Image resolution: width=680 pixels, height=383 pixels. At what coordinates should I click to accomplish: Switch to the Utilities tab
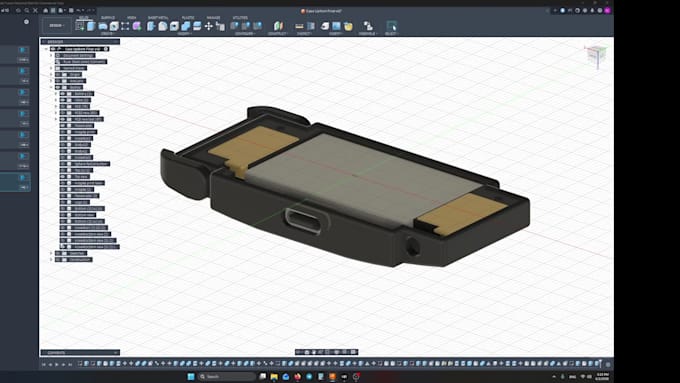pyautogui.click(x=240, y=18)
